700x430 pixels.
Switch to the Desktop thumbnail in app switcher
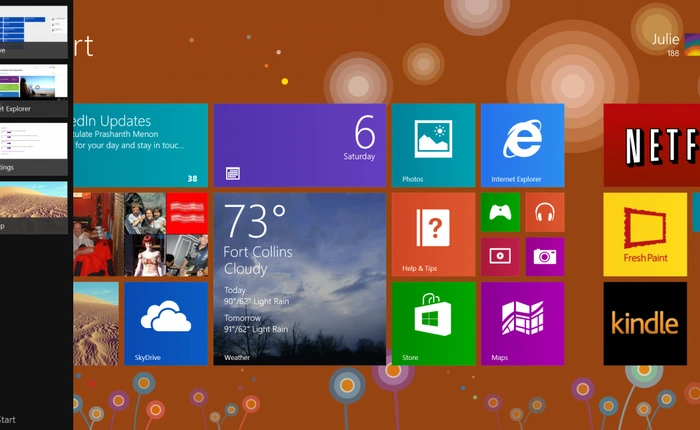click(x=33, y=208)
